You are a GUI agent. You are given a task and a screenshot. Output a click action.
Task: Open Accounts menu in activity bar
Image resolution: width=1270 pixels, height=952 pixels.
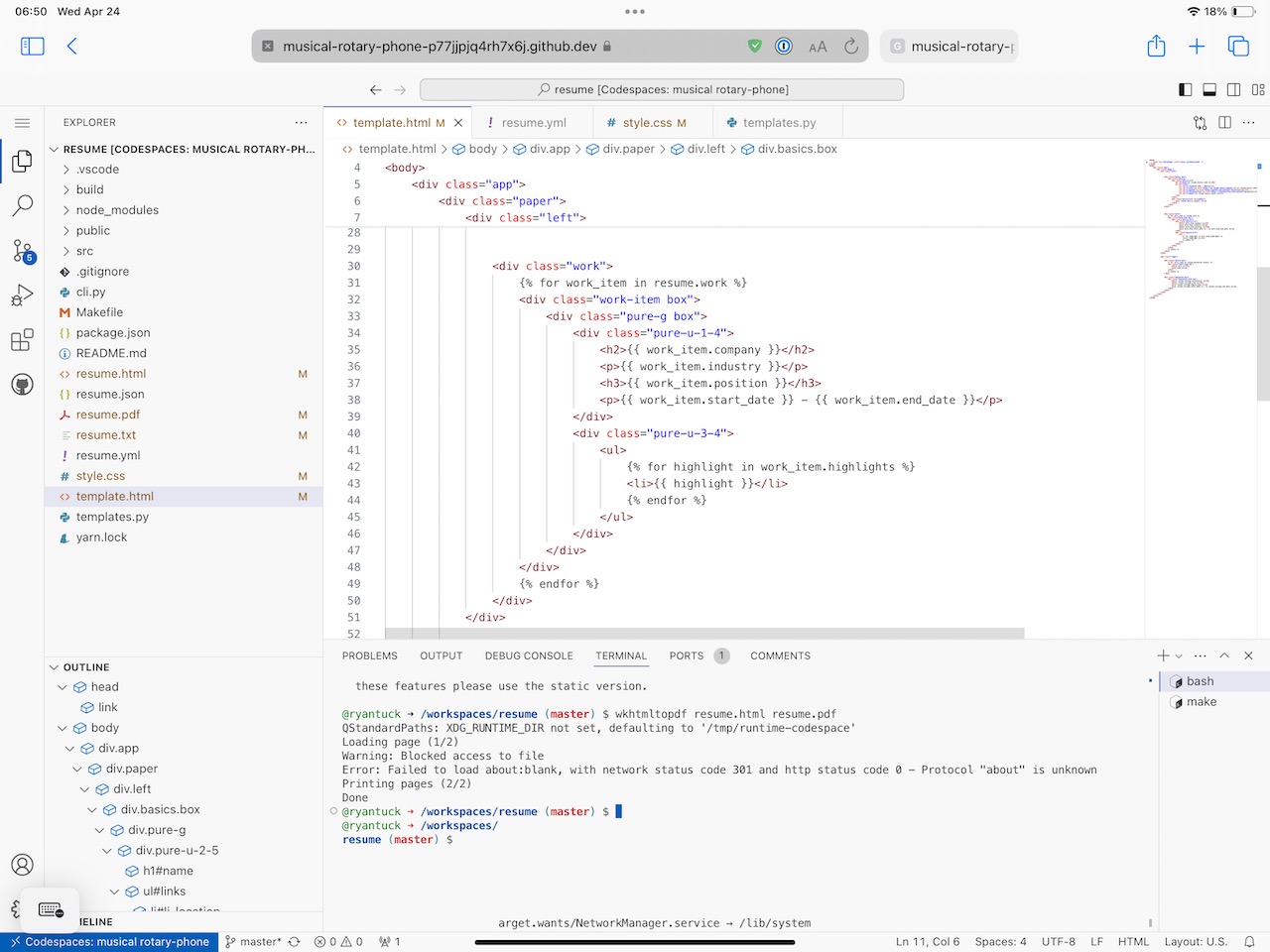click(22, 865)
